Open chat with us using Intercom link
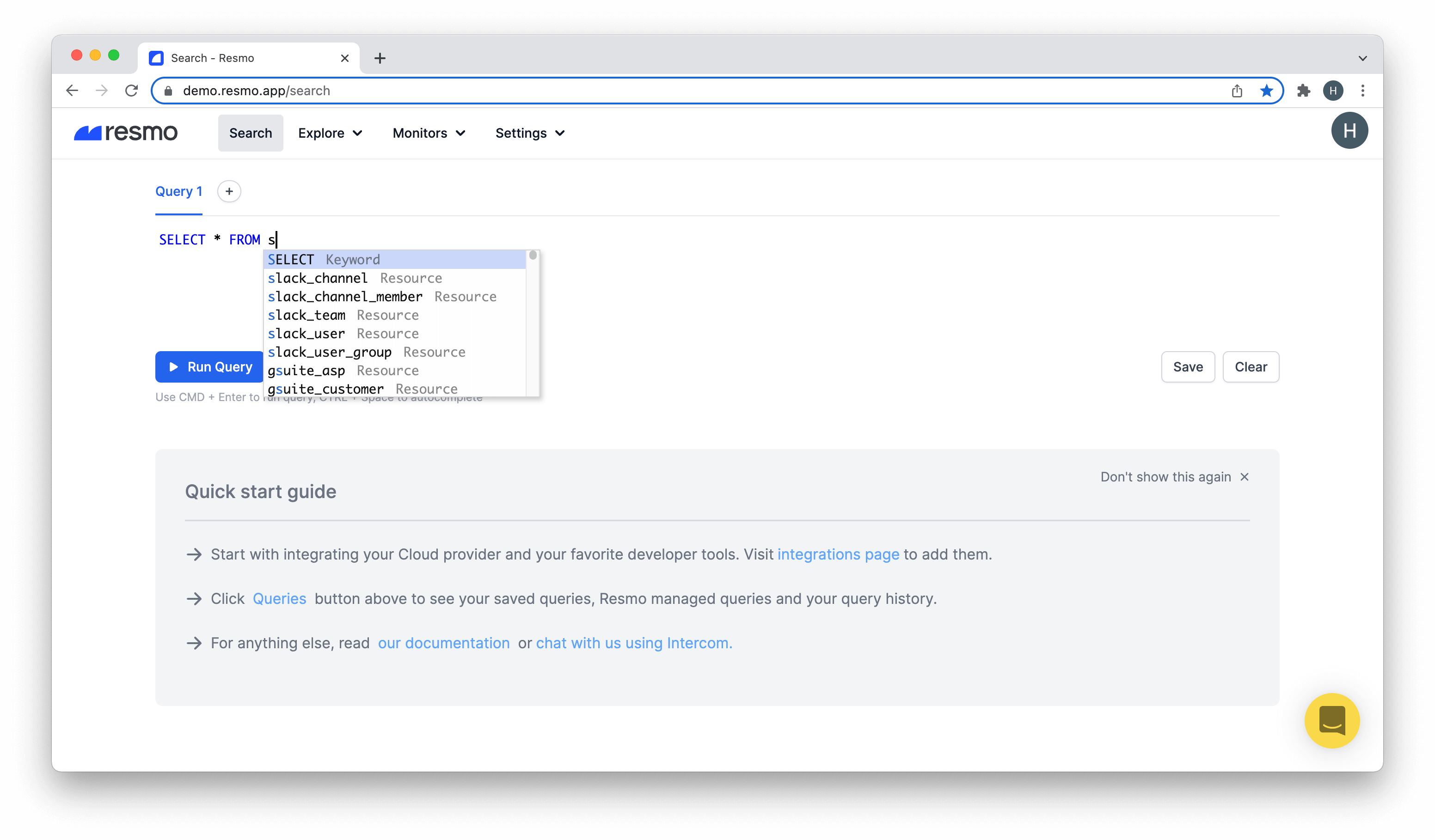This screenshot has height=840, width=1435. [634, 643]
